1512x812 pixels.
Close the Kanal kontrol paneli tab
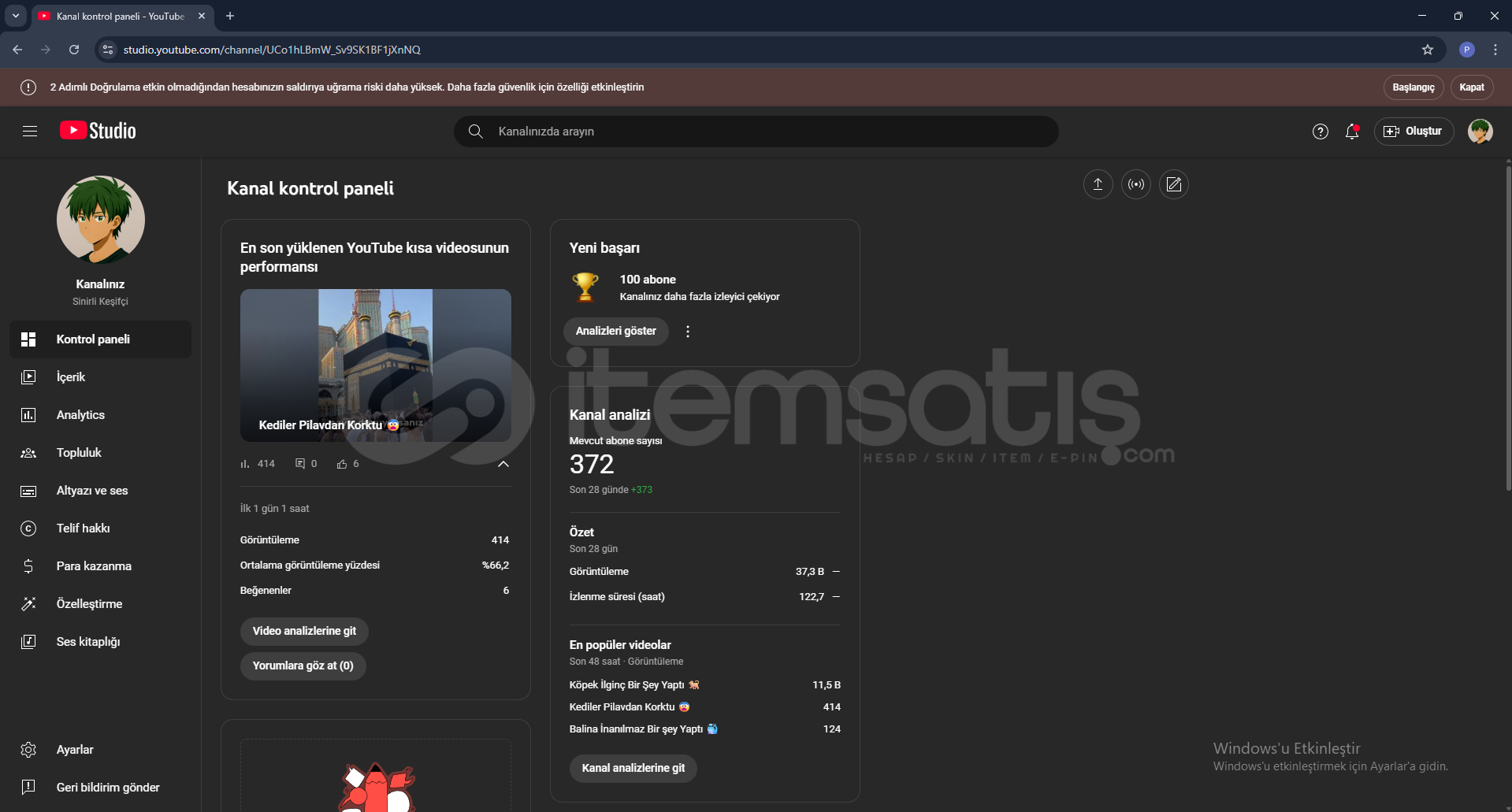pos(202,16)
